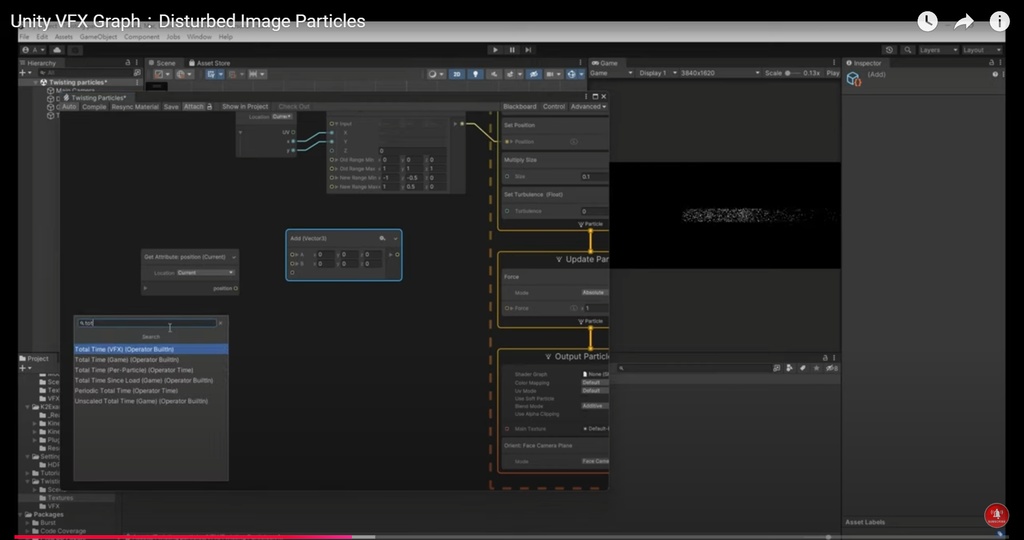The height and width of the screenshot is (540, 1024).
Task: Open the Window menu
Action: click(x=199, y=37)
